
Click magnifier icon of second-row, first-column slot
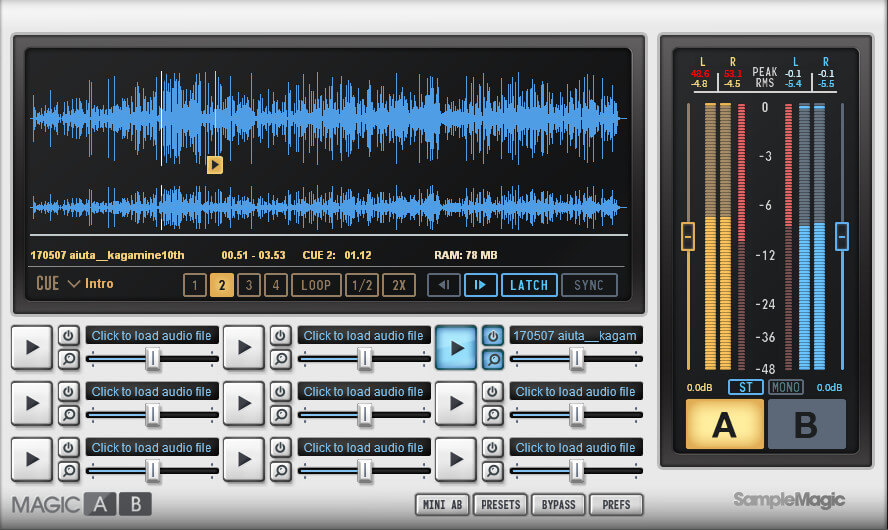click(x=69, y=415)
